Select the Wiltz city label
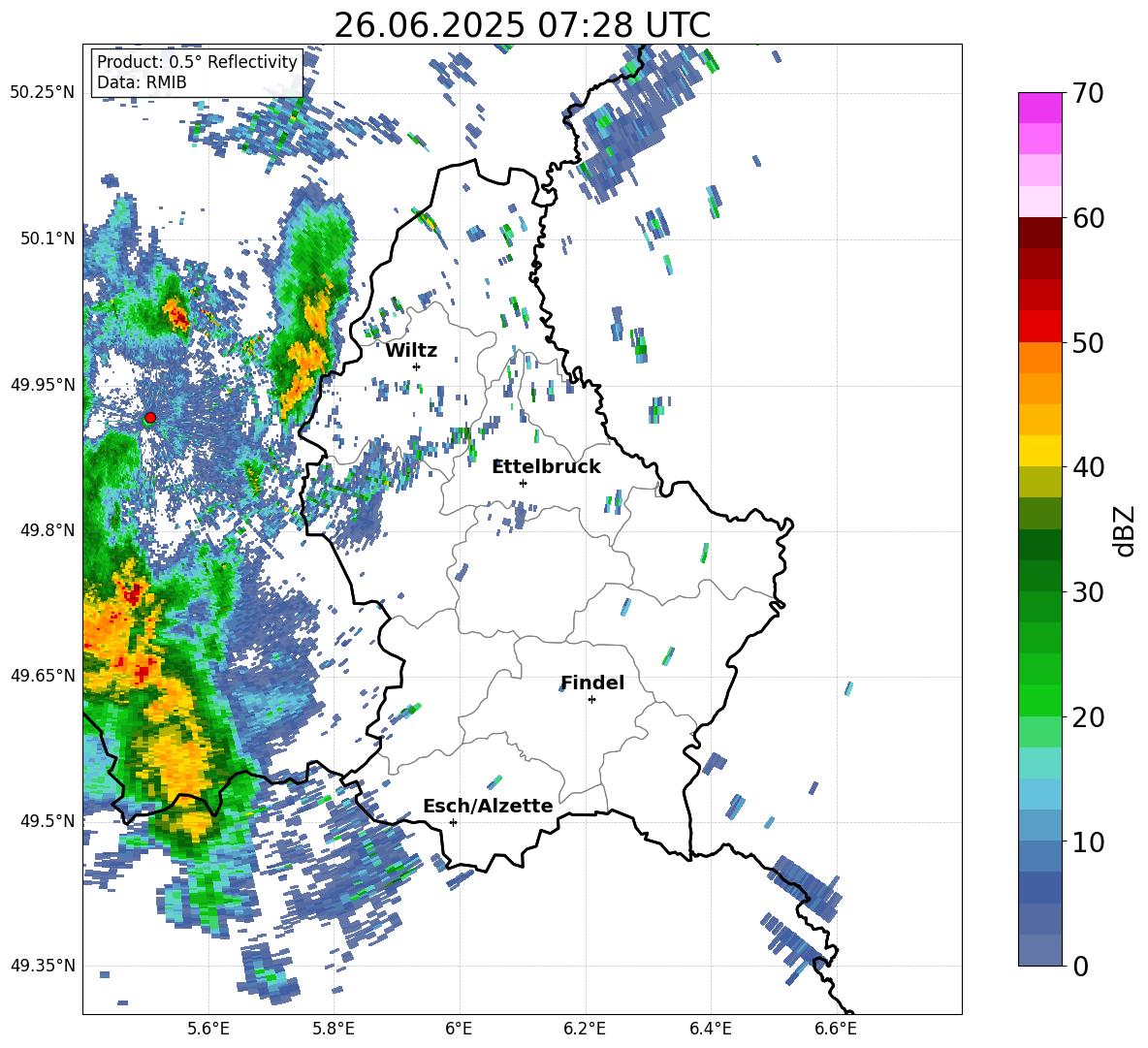Viewport: 1148px width, 1048px height. pyautogui.click(x=411, y=351)
